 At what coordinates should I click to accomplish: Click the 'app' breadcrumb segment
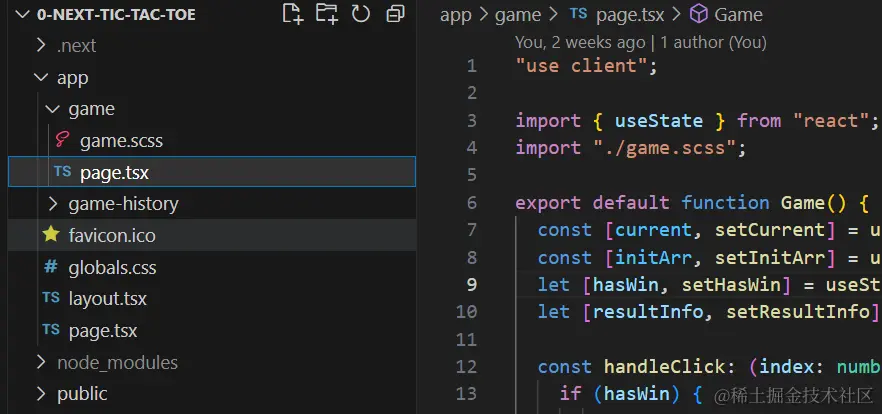coord(456,15)
